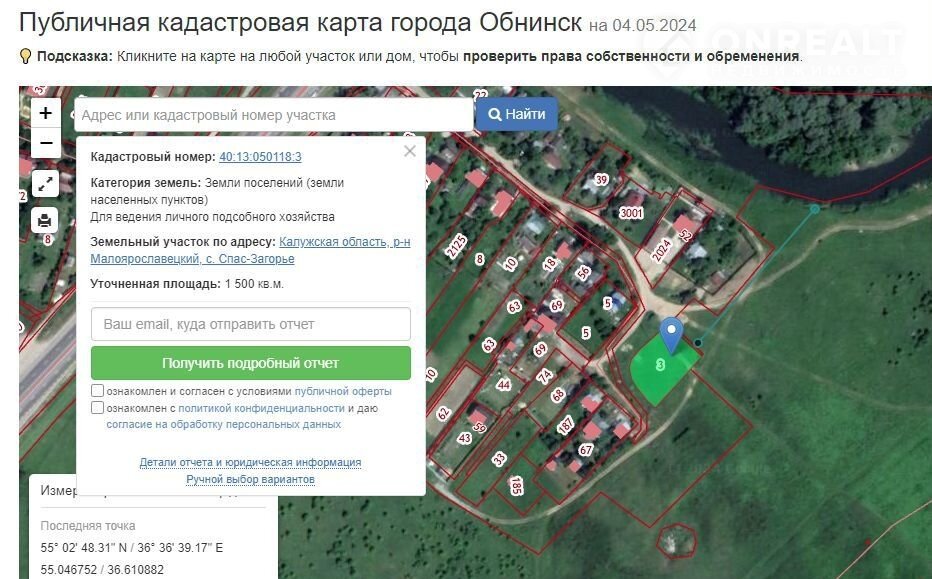Check the публичной оферты agreement box
This screenshot has width=932, height=579.
tap(97, 391)
